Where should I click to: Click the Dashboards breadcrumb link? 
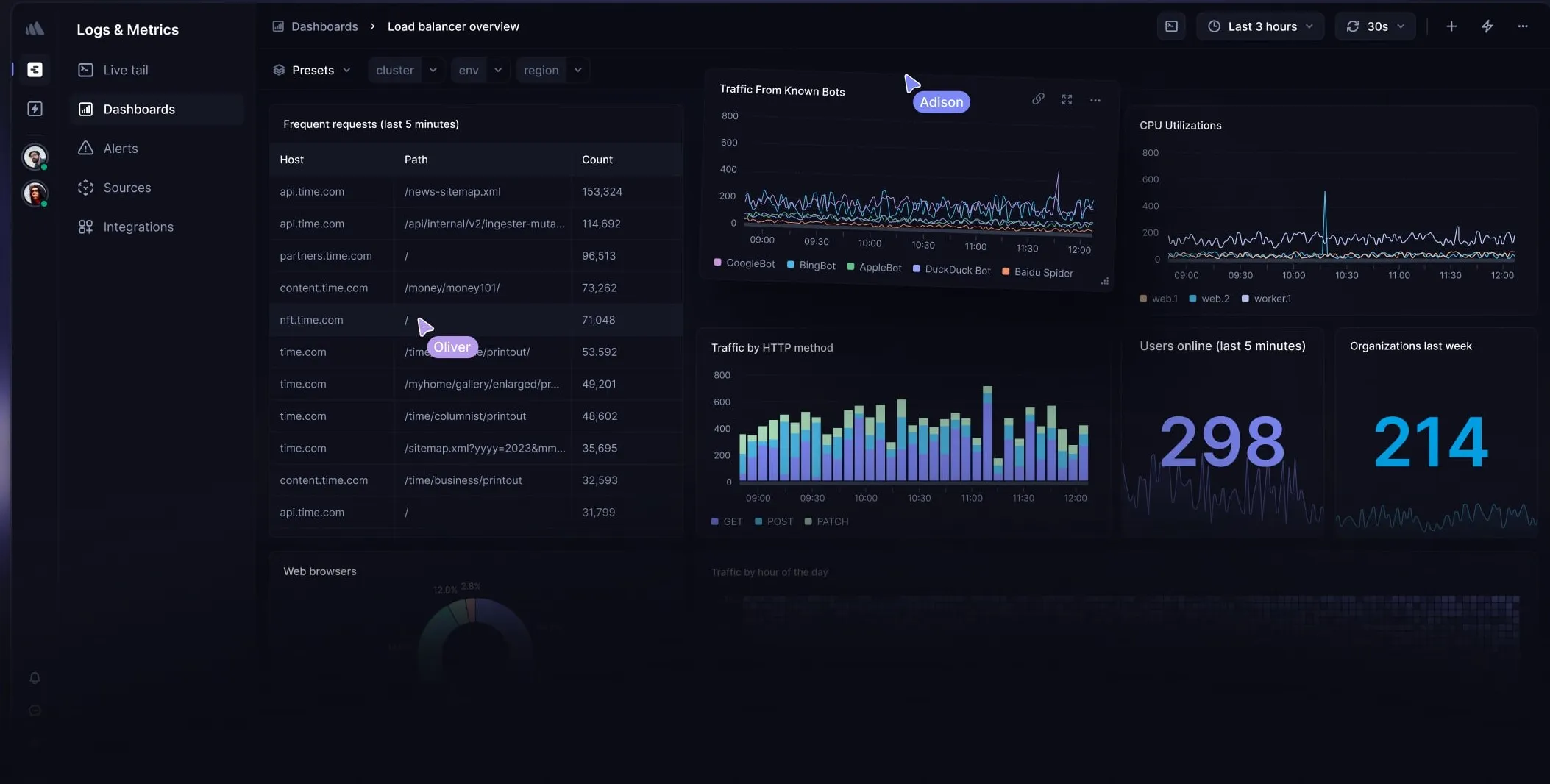pyautogui.click(x=324, y=26)
